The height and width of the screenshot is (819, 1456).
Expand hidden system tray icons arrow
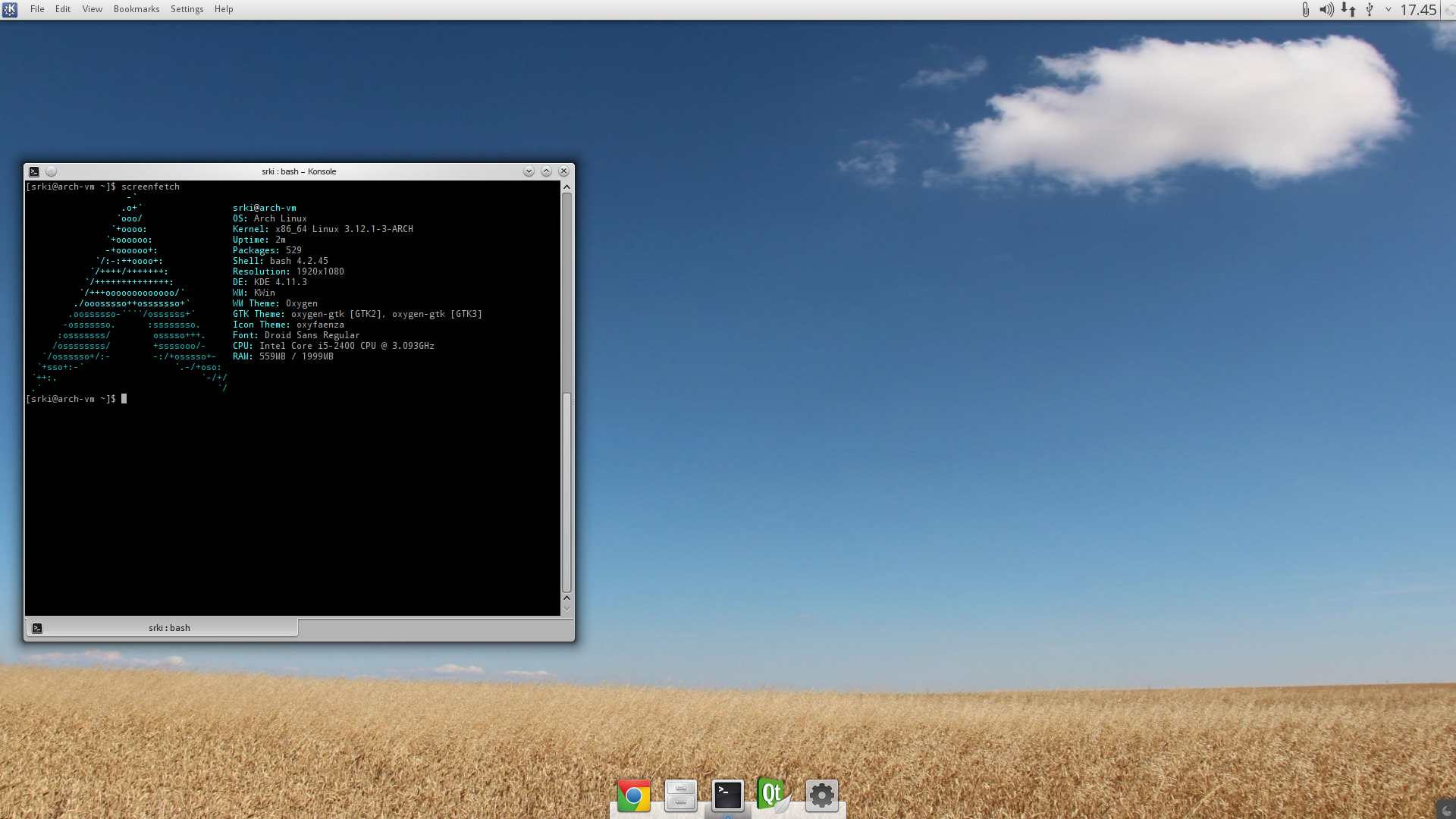pyautogui.click(x=1389, y=10)
